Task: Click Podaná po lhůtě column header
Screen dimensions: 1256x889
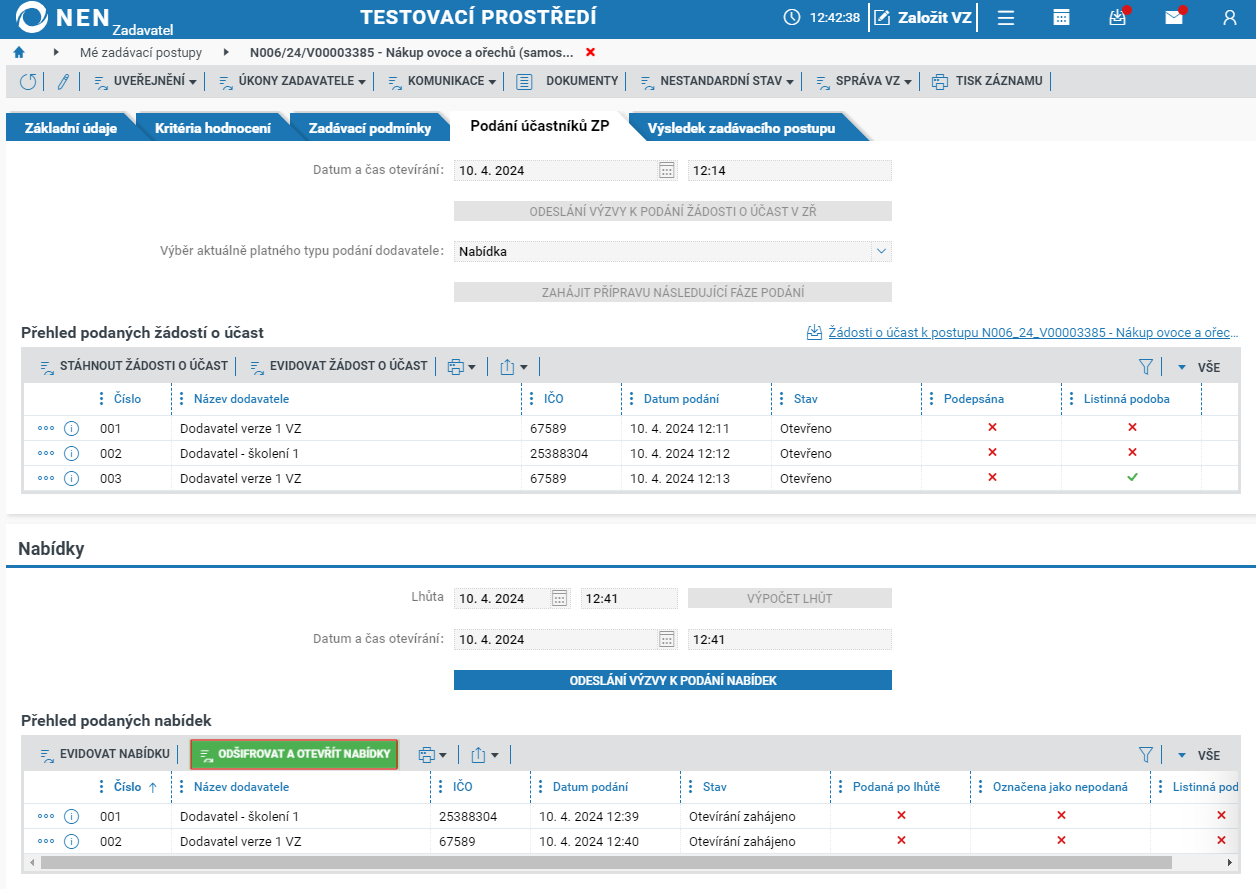Action: coord(896,787)
